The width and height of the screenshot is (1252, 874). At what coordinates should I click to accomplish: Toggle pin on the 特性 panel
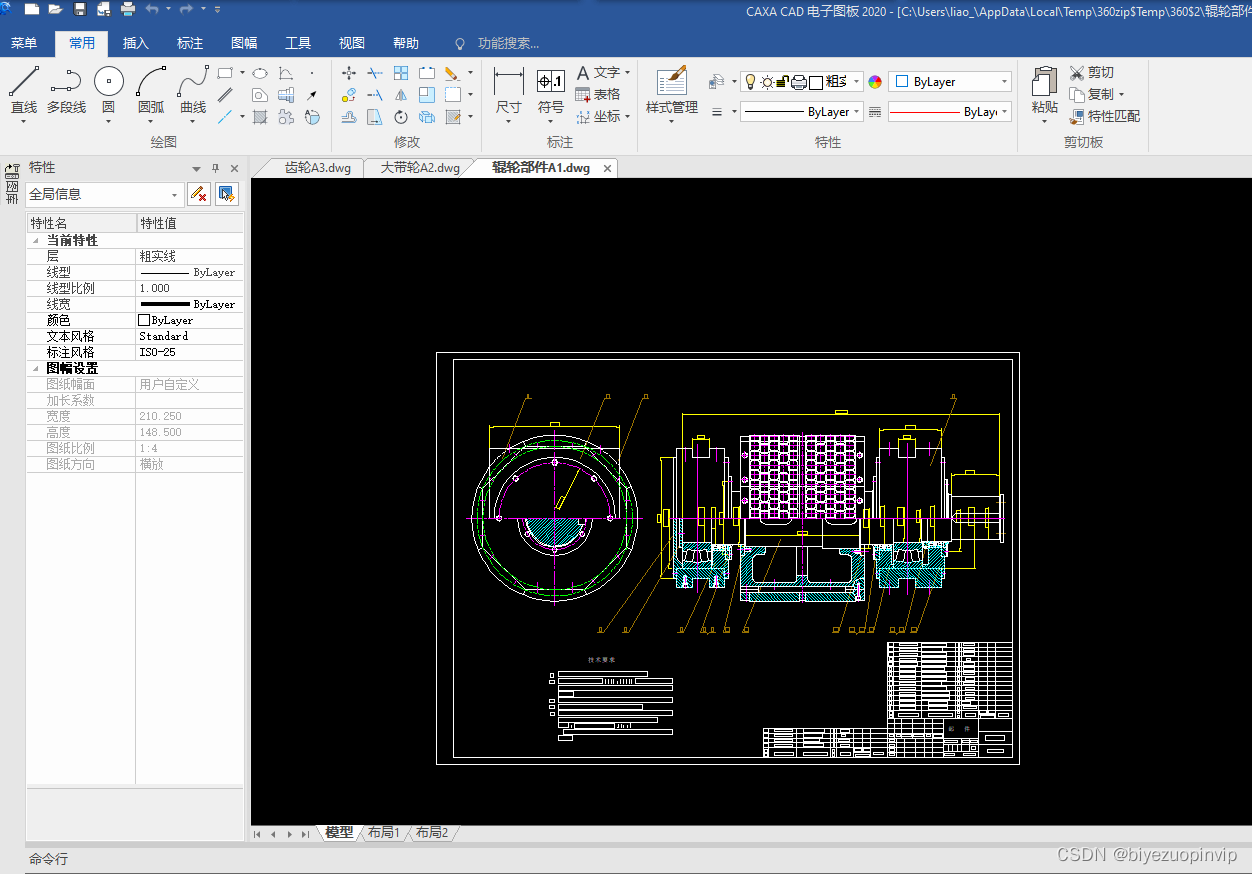click(215, 168)
